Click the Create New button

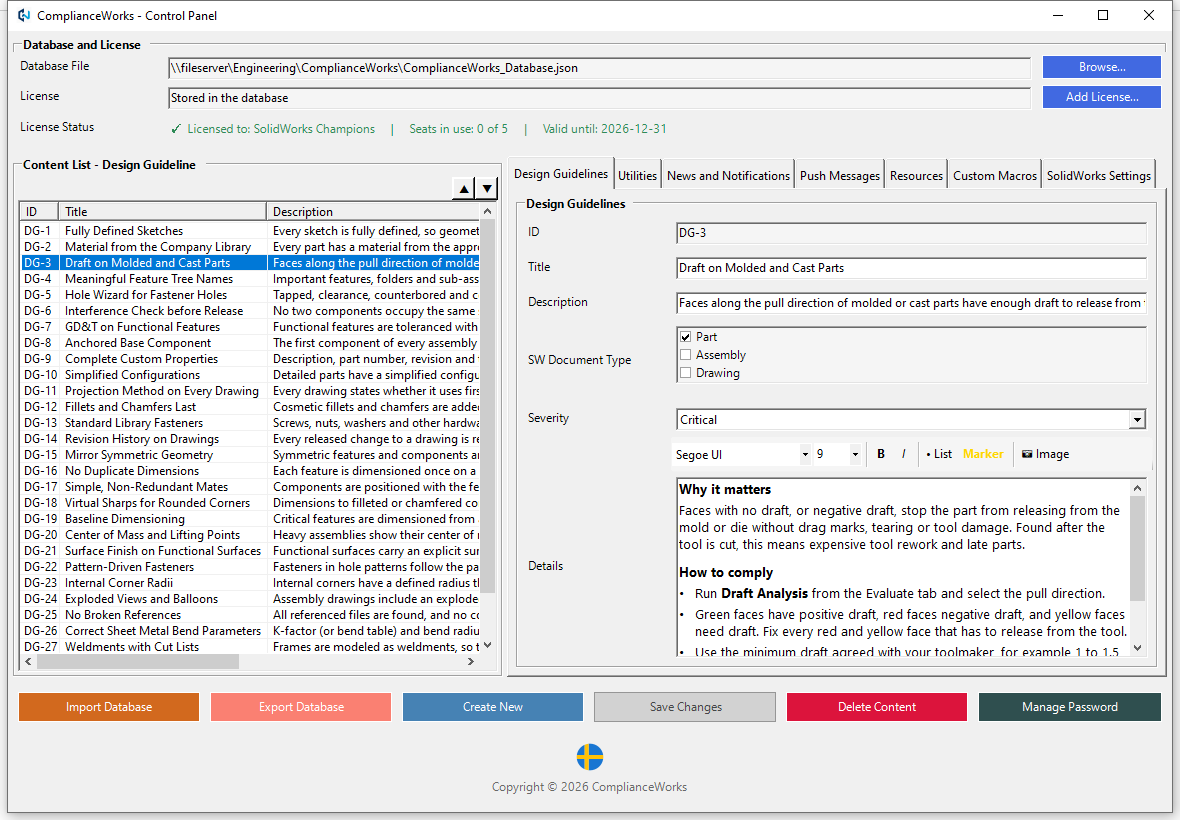click(x=493, y=707)
